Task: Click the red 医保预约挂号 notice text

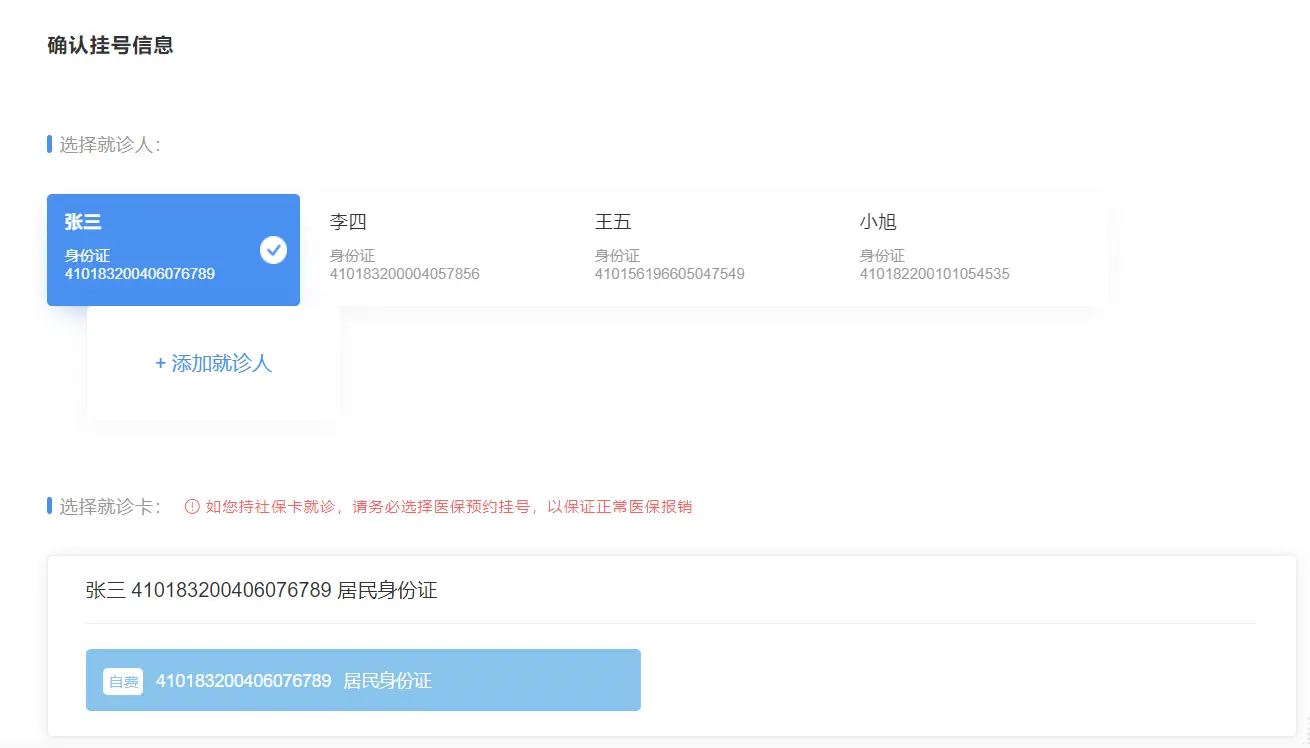Action: [x=449, y=507]
